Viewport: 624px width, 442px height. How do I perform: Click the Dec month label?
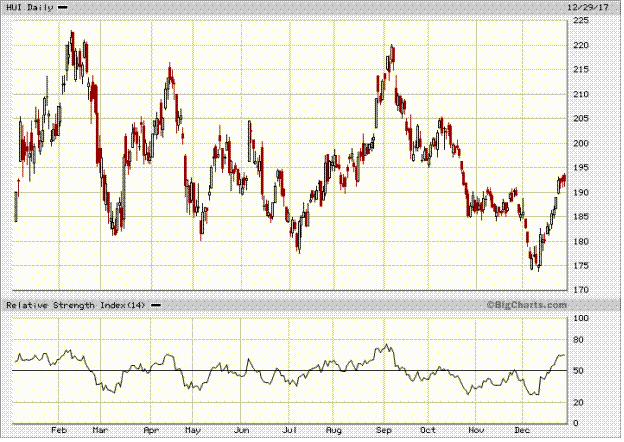522,430
